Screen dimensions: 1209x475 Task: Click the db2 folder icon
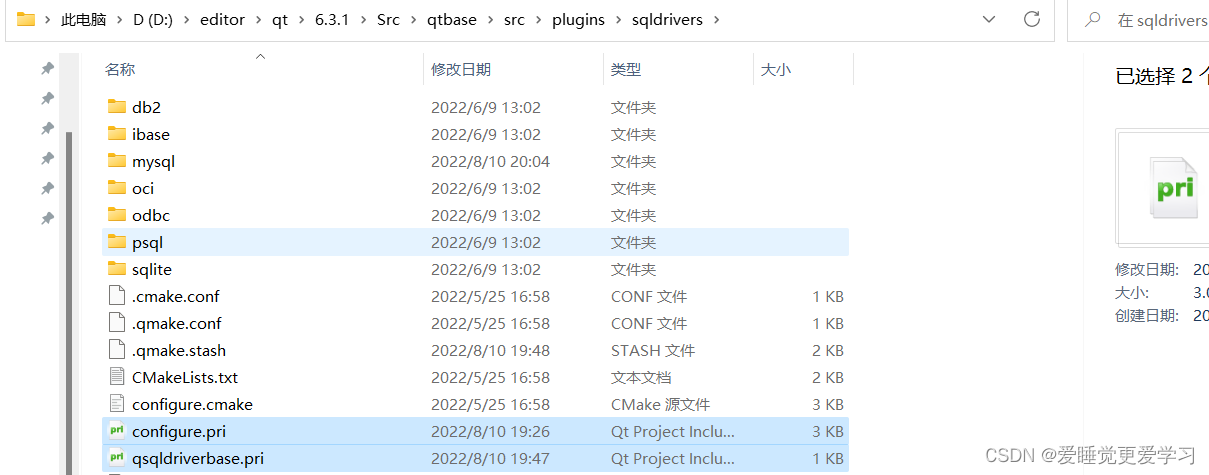(x=116, y=107)
